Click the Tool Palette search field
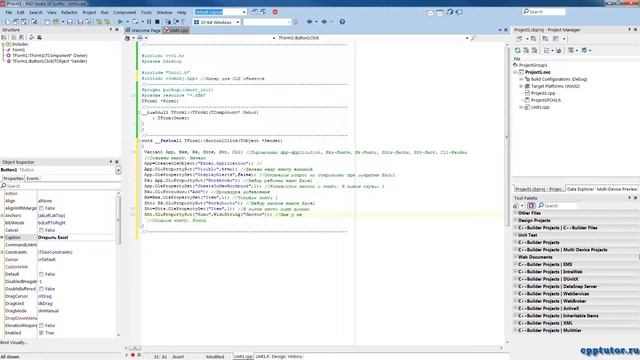Viewport: 640px width, 360px height. [x=557, y=205]
